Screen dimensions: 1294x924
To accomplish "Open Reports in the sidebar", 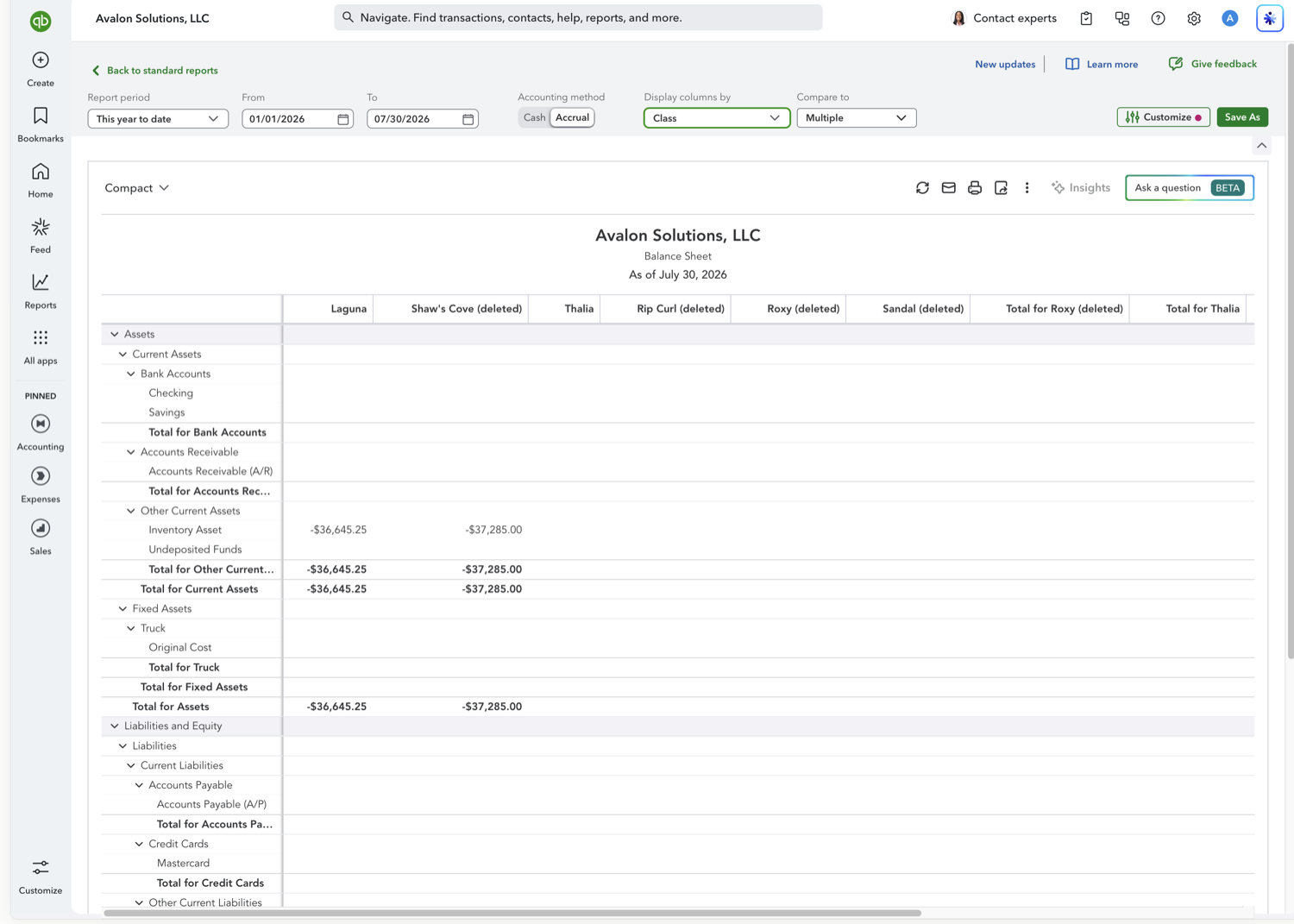I will pos(41,292).
